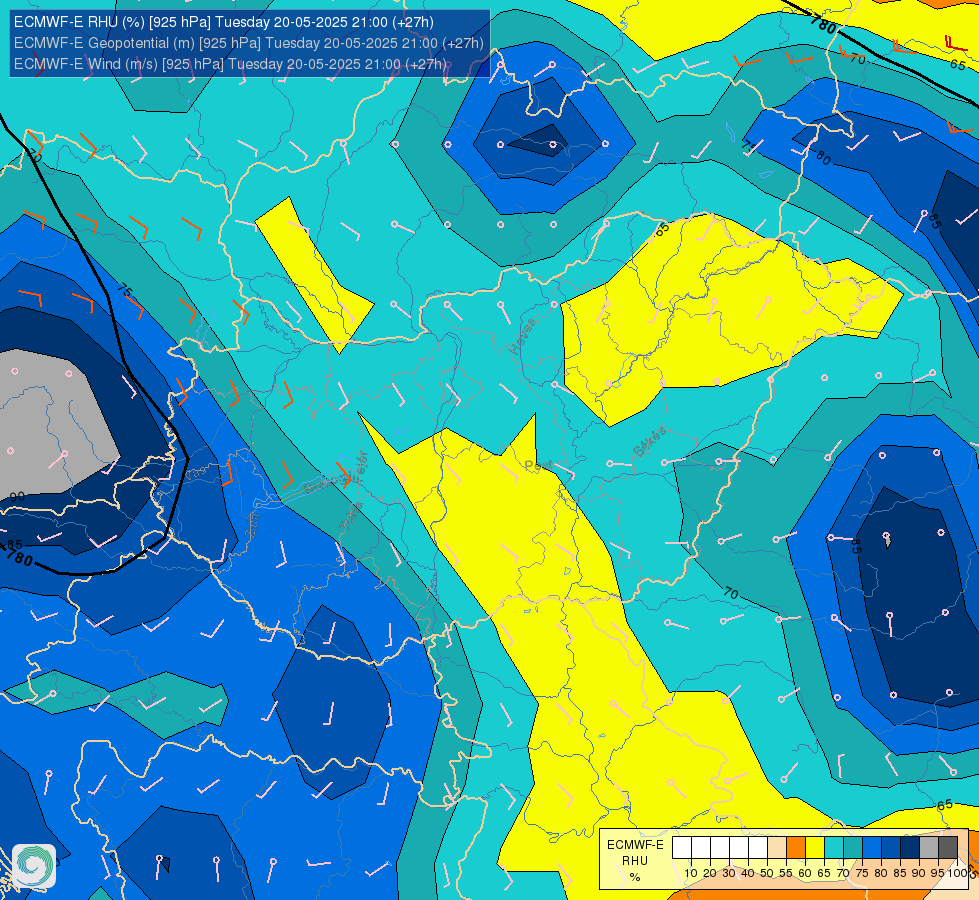Click the ECMWF-E RHU (%) title line
This screenshot has width=979, height=900.
224,22
